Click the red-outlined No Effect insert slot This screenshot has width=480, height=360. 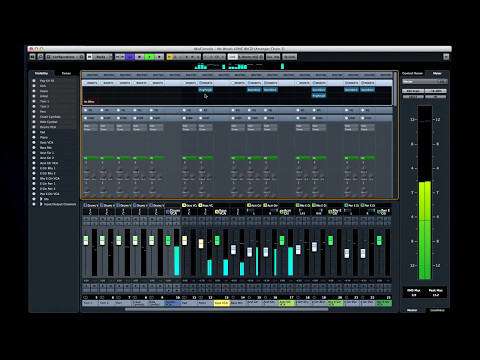[90, 102]
